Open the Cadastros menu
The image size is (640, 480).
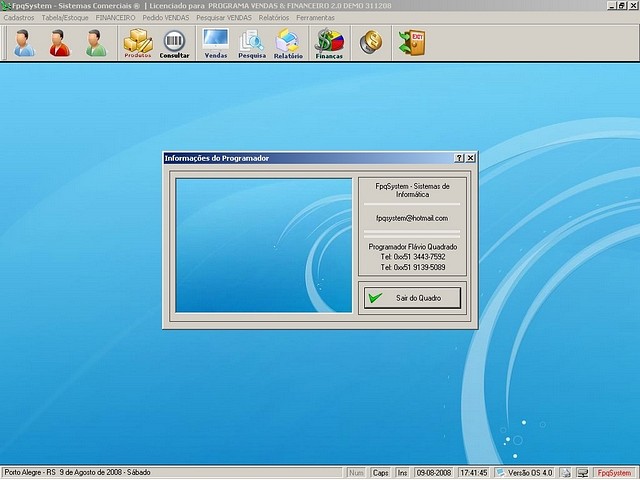19,18
